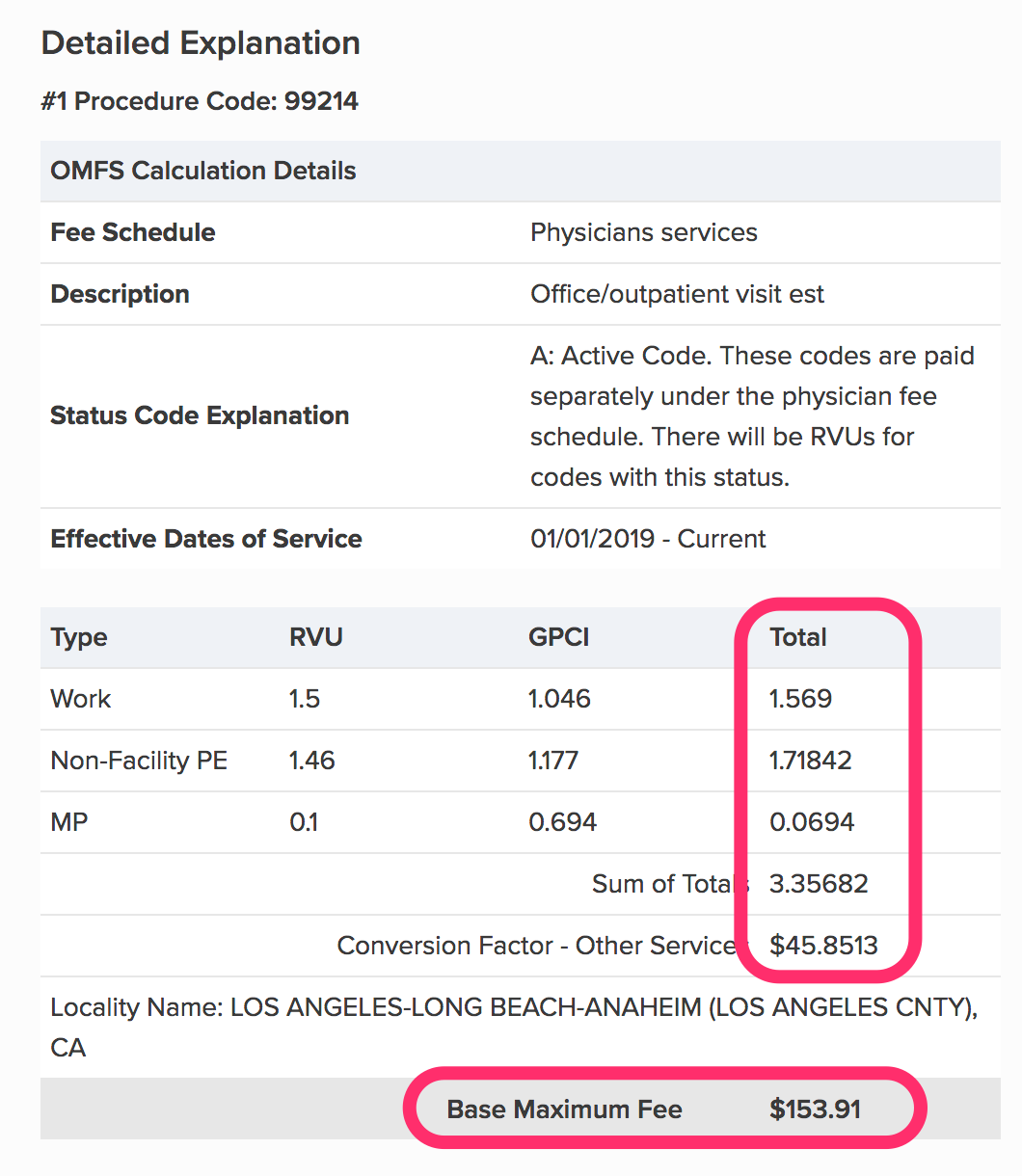Click the RVU column header
The width and height of the screenshot is (1022, 1176).
[x=316, y=637]
